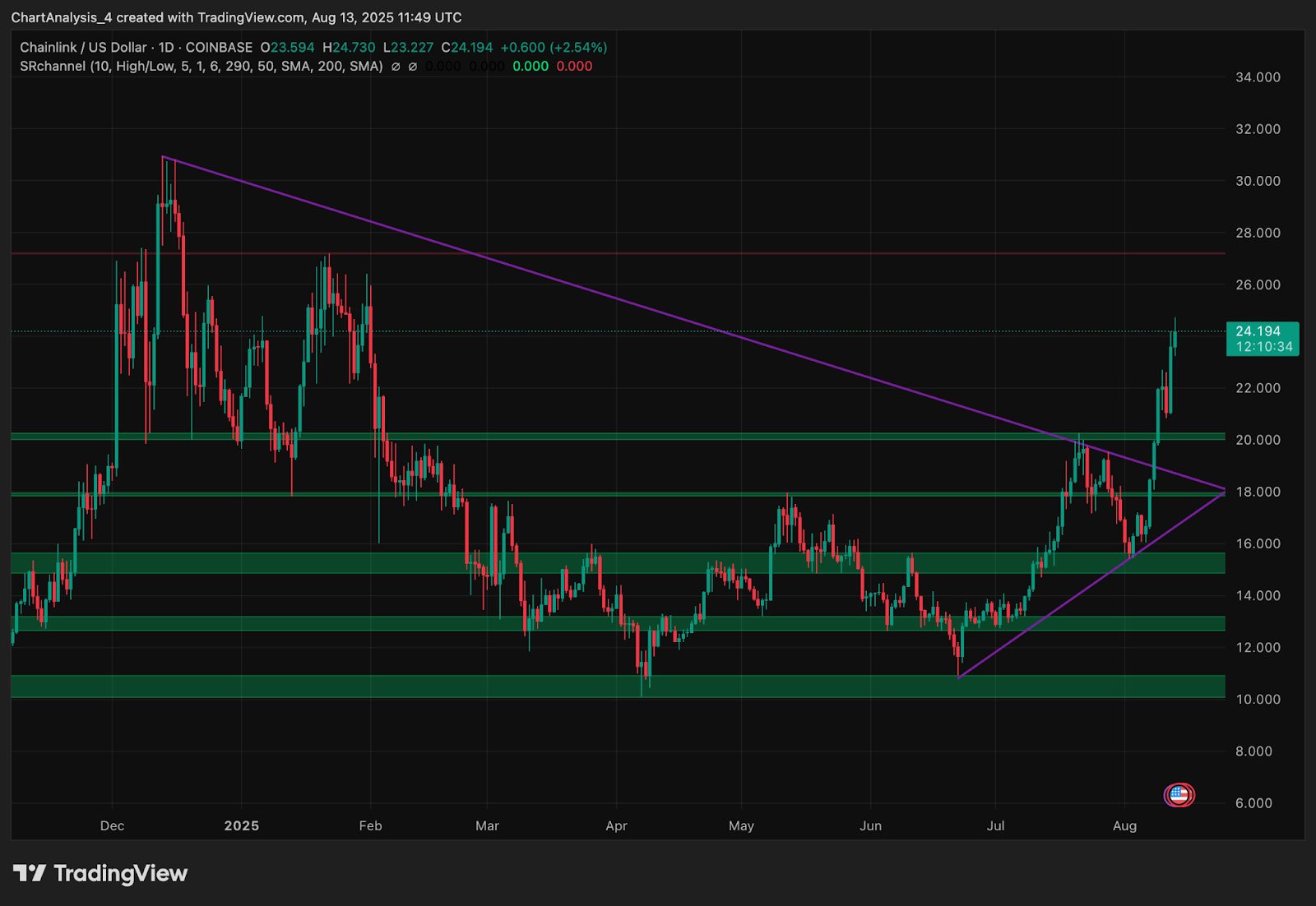Click the COINBASE exchange label
1316x906 pixels.
219,48
